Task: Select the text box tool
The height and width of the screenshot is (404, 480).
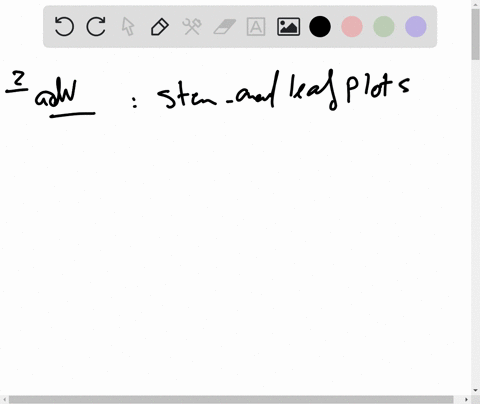Action: [x=256, y=27]
